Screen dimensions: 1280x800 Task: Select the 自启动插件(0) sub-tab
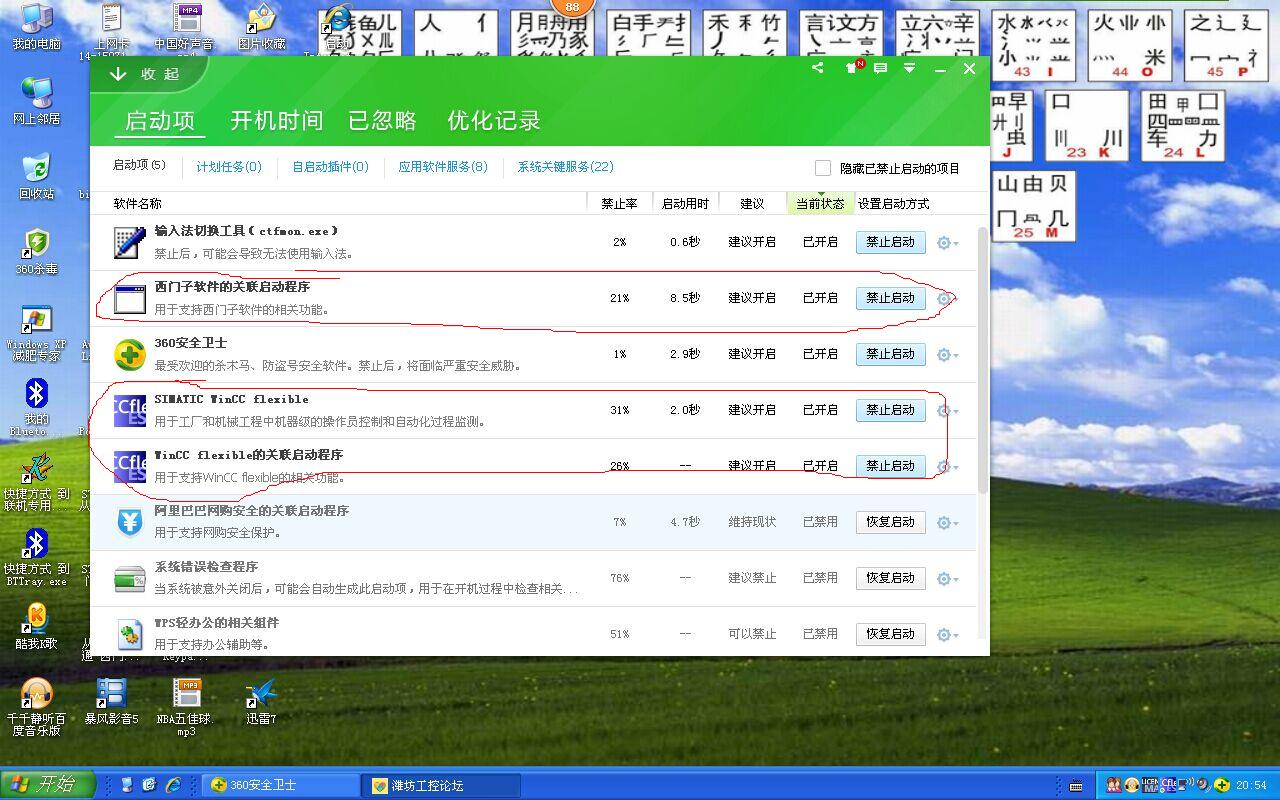330,167
